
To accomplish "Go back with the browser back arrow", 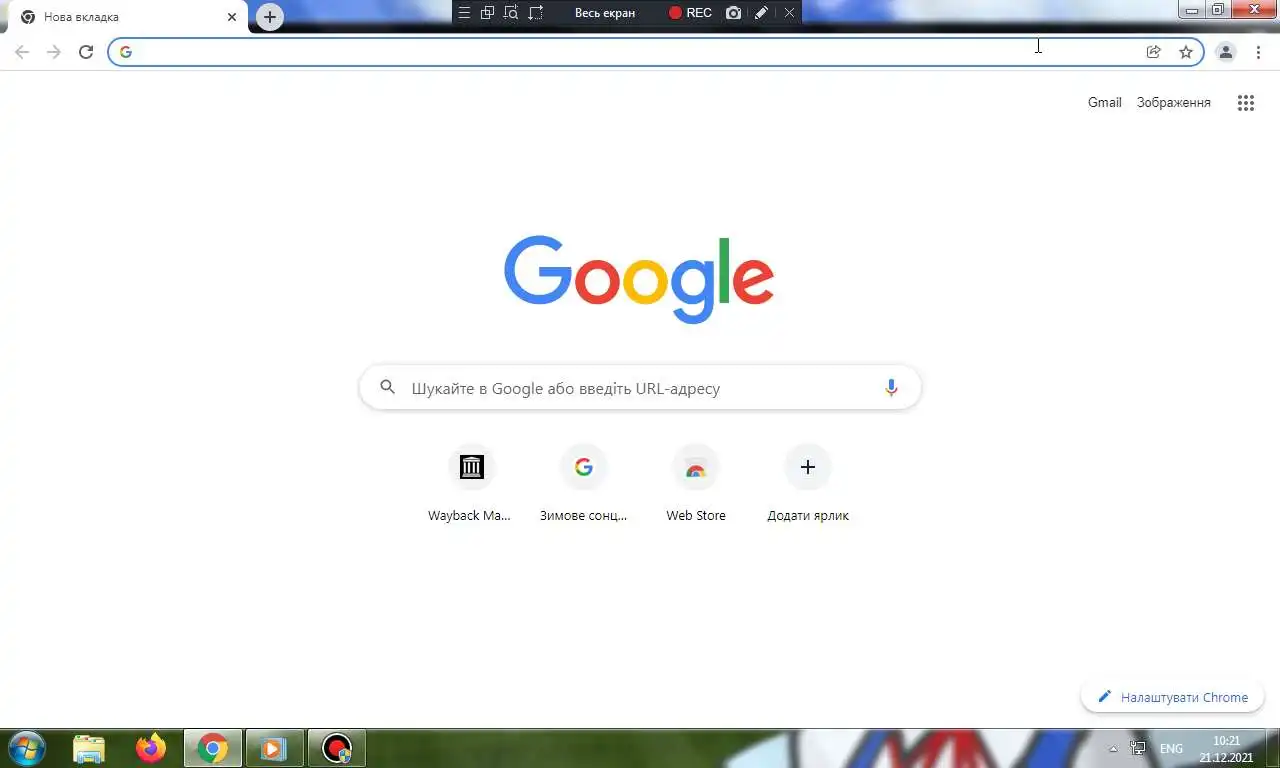I will click(22, 52).
